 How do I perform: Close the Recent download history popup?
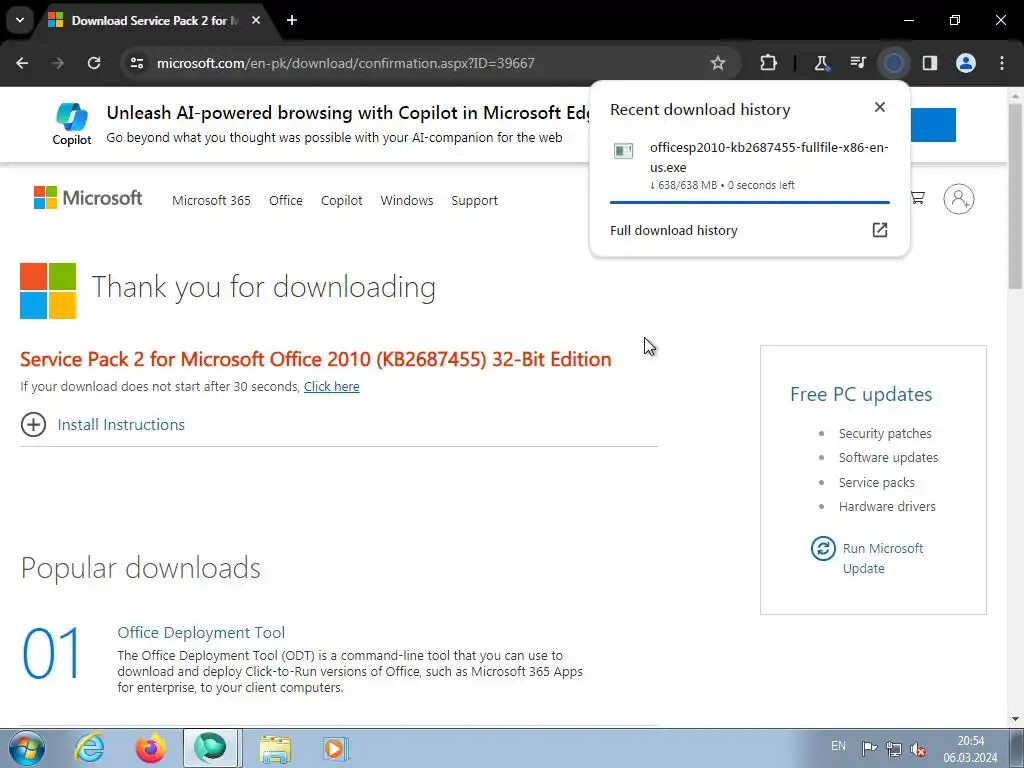click(880, 107)
